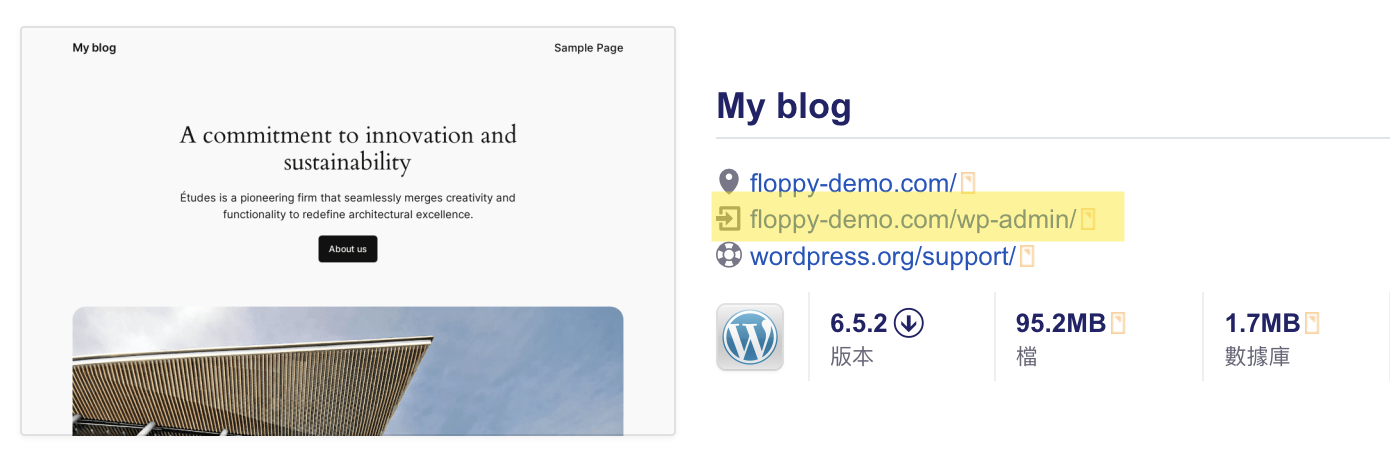This screenshot has width=1390, height=464.
Task: Click Sample Page in the site preview
Action: [588, 48]
